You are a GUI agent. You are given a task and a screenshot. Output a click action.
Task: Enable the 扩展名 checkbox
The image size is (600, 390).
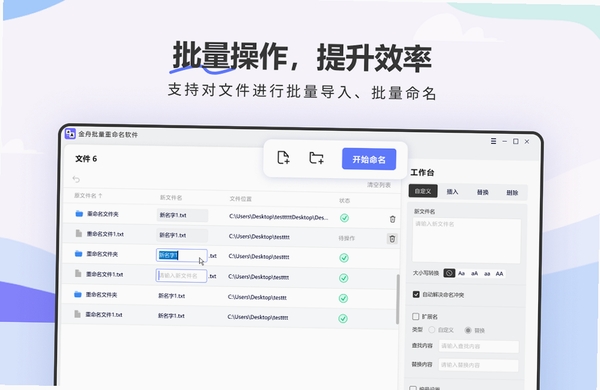pyautogui.click(x=416, y=316)
